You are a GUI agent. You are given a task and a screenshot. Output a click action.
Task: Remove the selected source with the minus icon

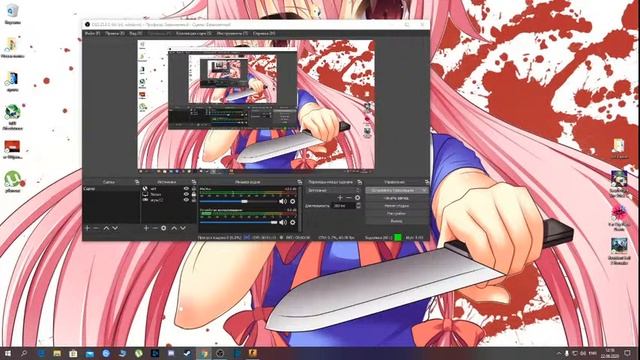[155, 228]
